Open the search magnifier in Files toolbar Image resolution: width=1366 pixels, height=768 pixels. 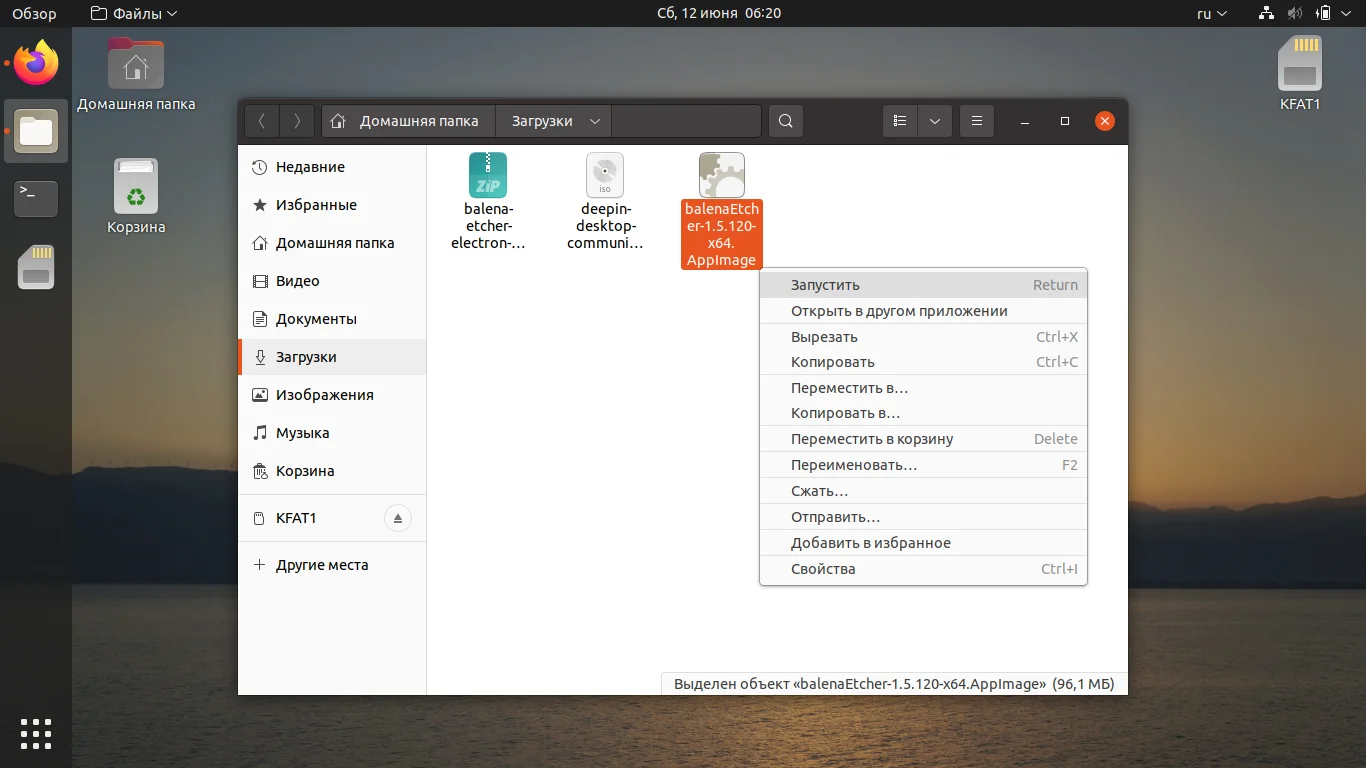click(786, 121)
